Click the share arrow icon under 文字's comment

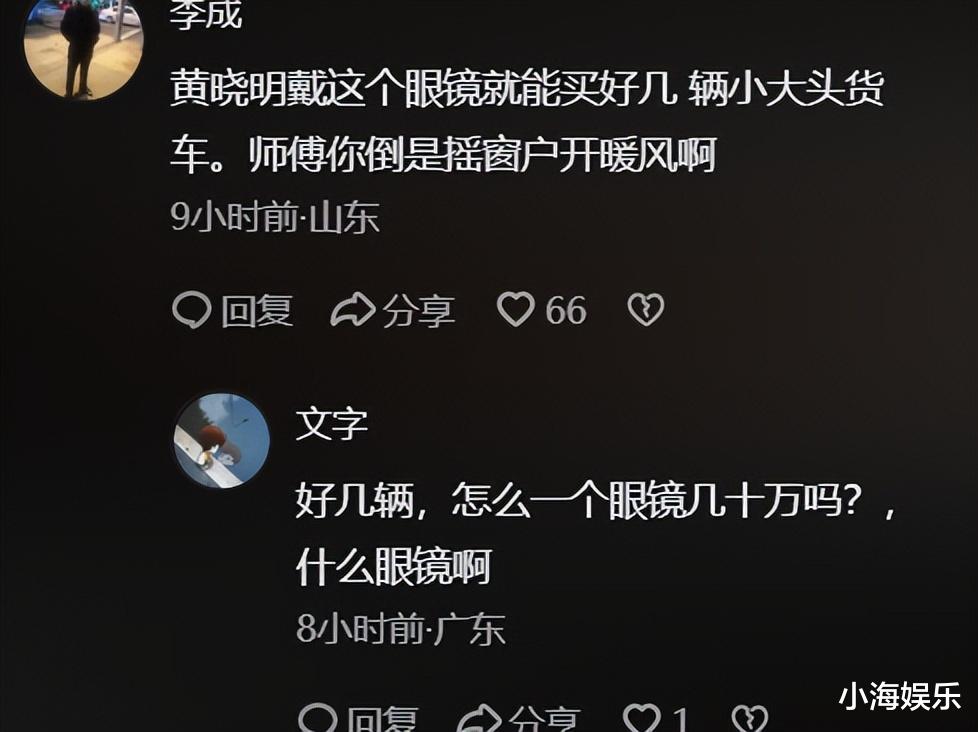[x=479, y=718]
